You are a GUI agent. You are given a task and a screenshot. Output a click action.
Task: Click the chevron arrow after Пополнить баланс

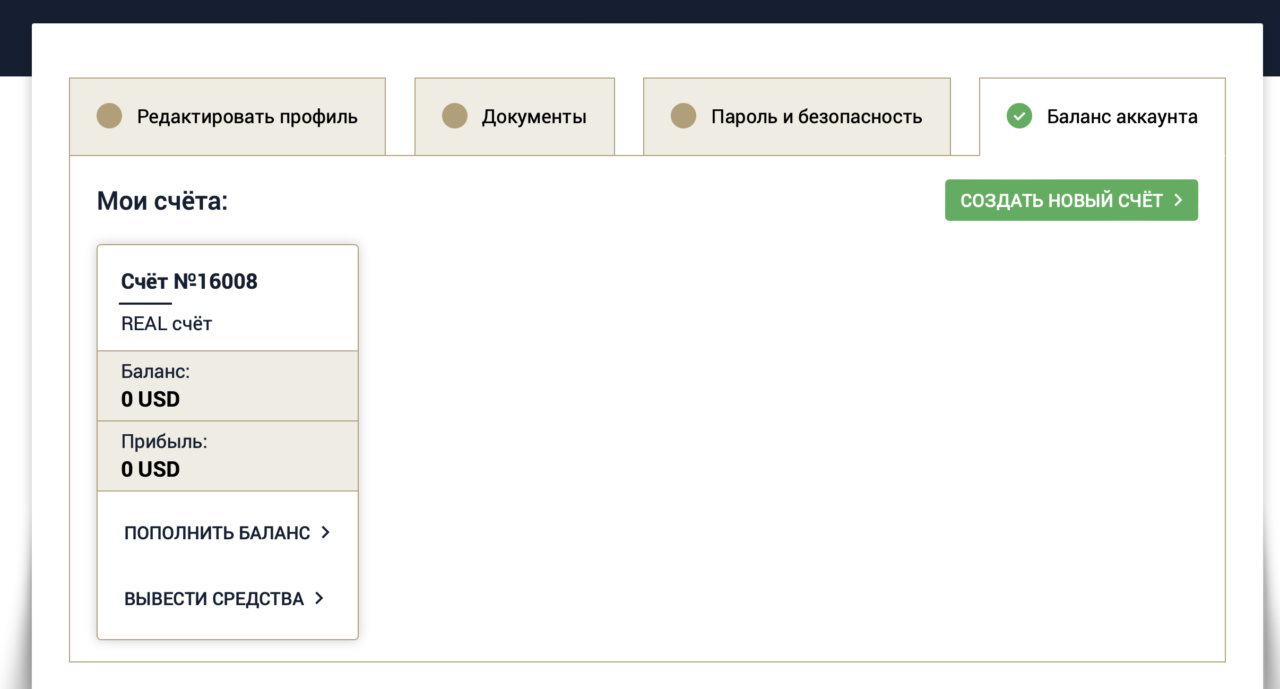coord(325,533)
